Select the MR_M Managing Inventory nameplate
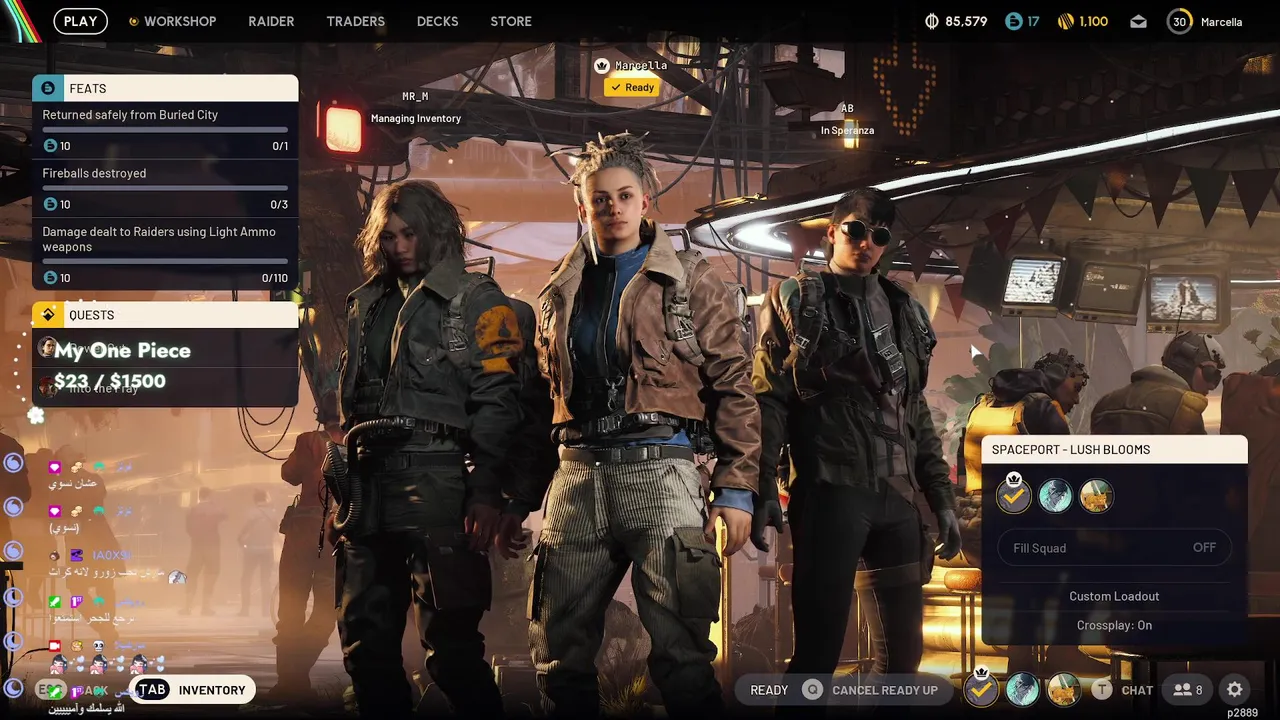The height and width of the screenshot is (720, 1280). tap(415, 107)
